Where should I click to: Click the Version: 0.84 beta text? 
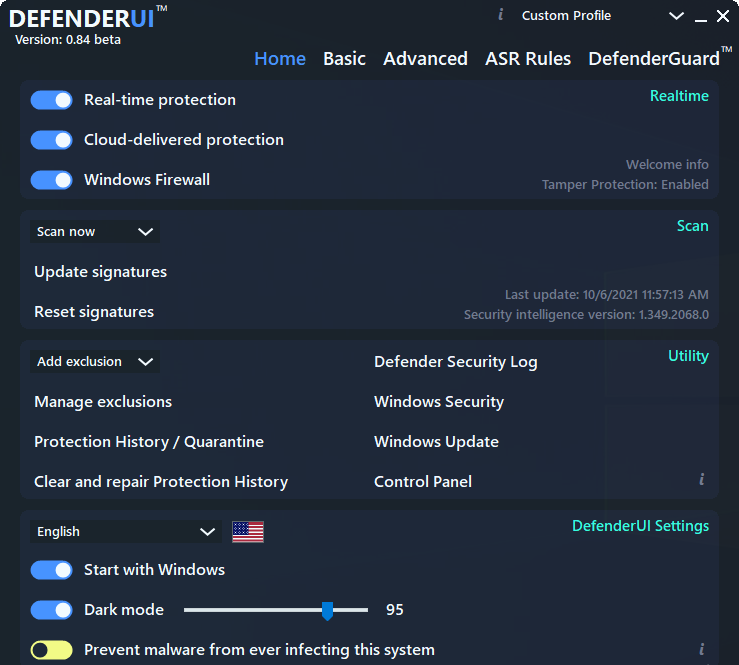click(68, 40)
